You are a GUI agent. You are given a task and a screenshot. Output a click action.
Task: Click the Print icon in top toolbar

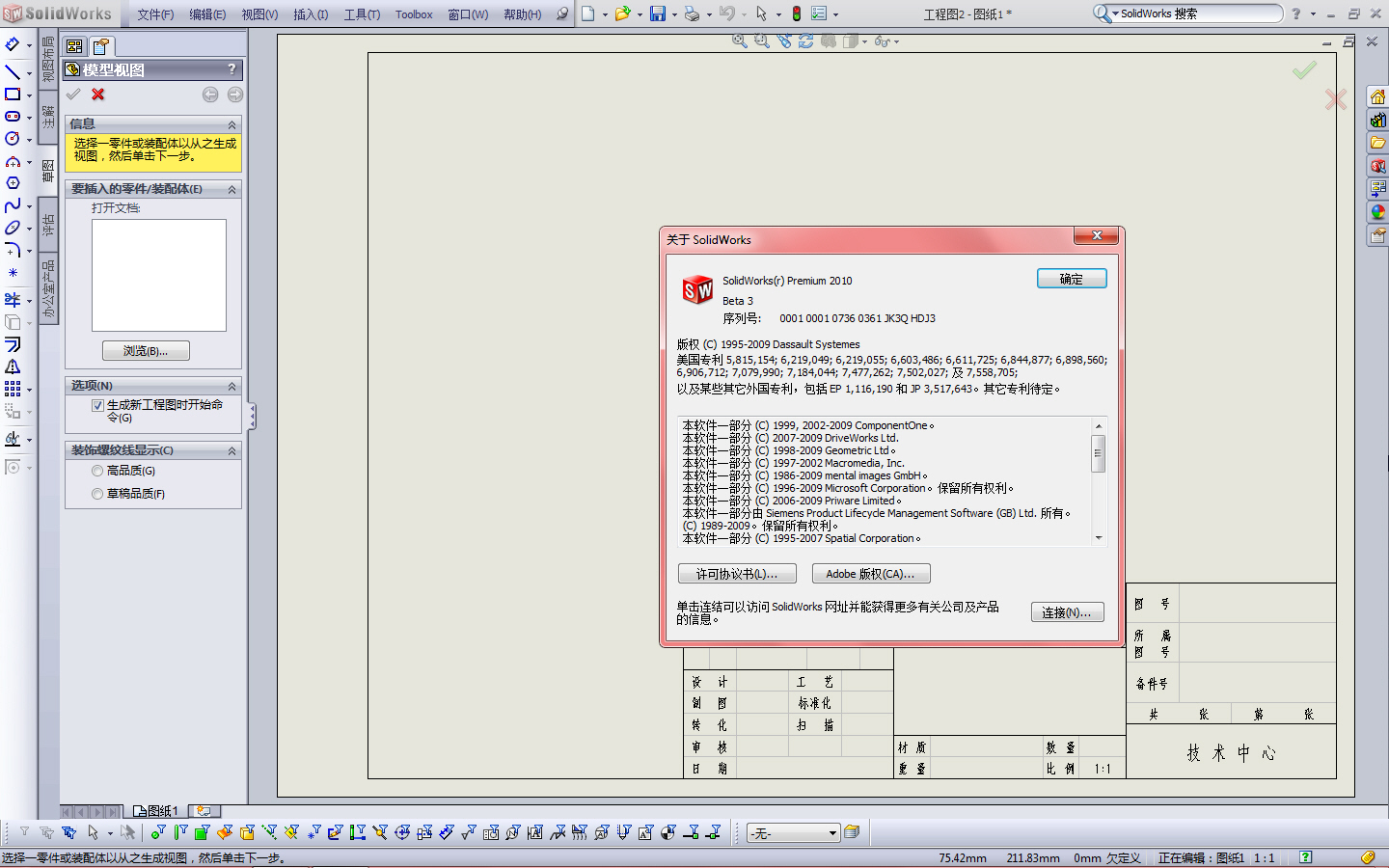(x=692, y=14)
